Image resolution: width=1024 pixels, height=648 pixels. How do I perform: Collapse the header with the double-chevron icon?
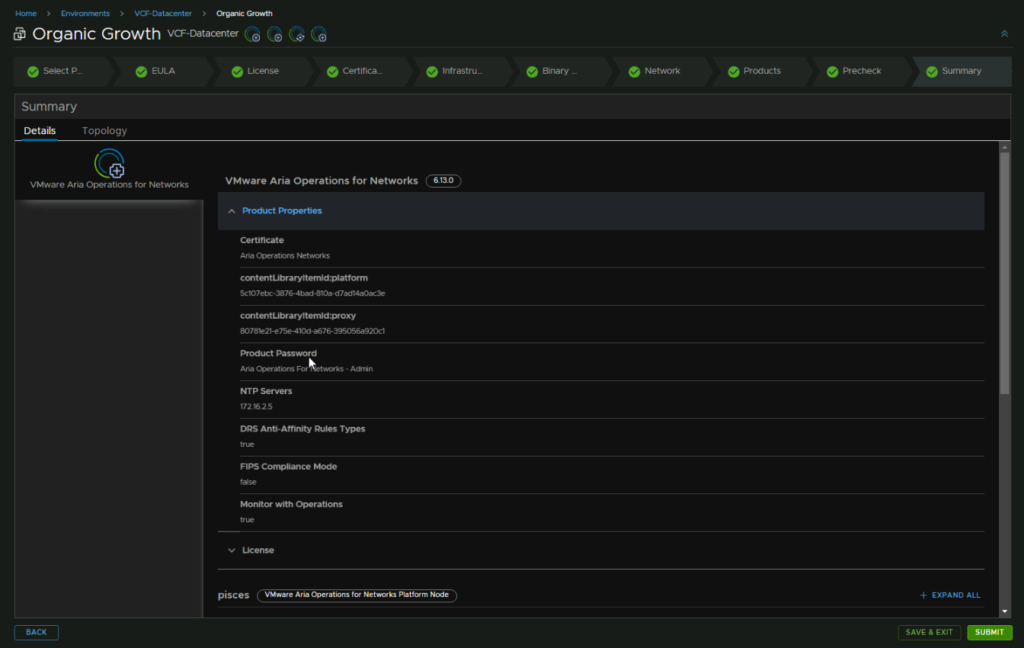[x=1004, y=34]
